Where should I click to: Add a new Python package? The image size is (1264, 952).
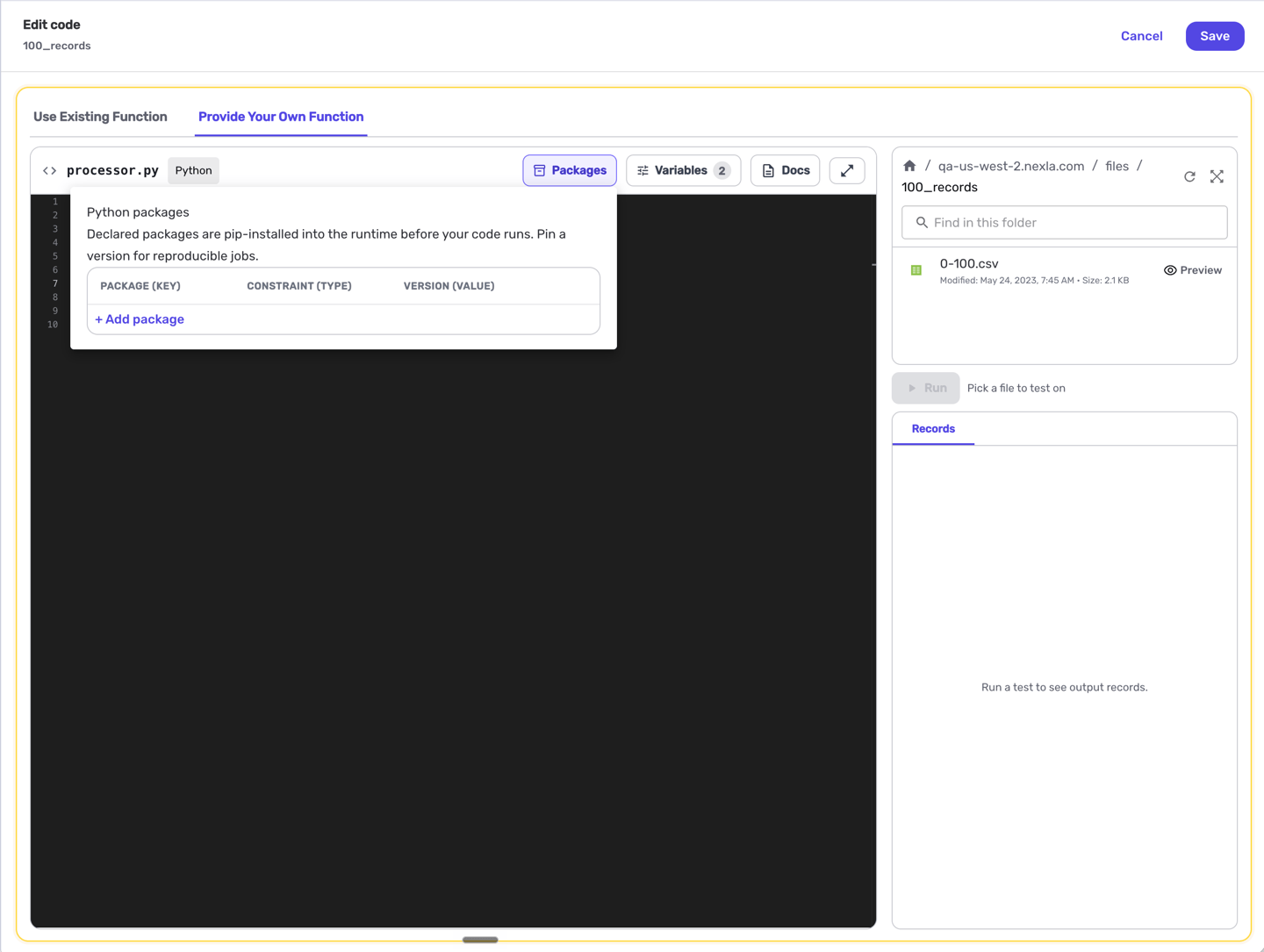click(140, 319)
